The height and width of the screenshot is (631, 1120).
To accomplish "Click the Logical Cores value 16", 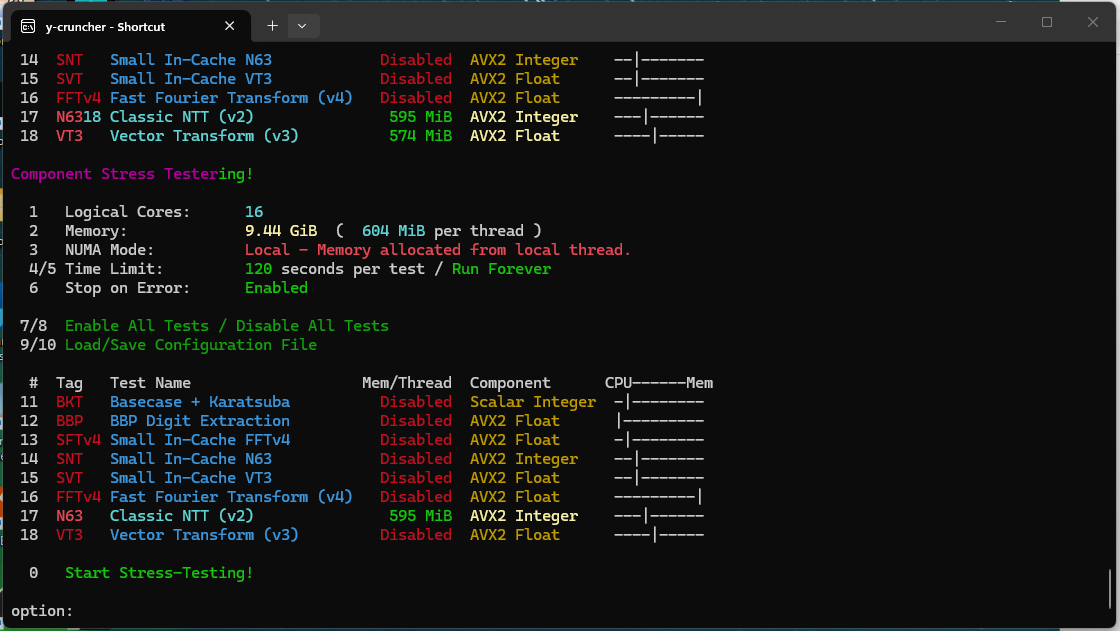I will pyautogui.click(x=254, y=212).
